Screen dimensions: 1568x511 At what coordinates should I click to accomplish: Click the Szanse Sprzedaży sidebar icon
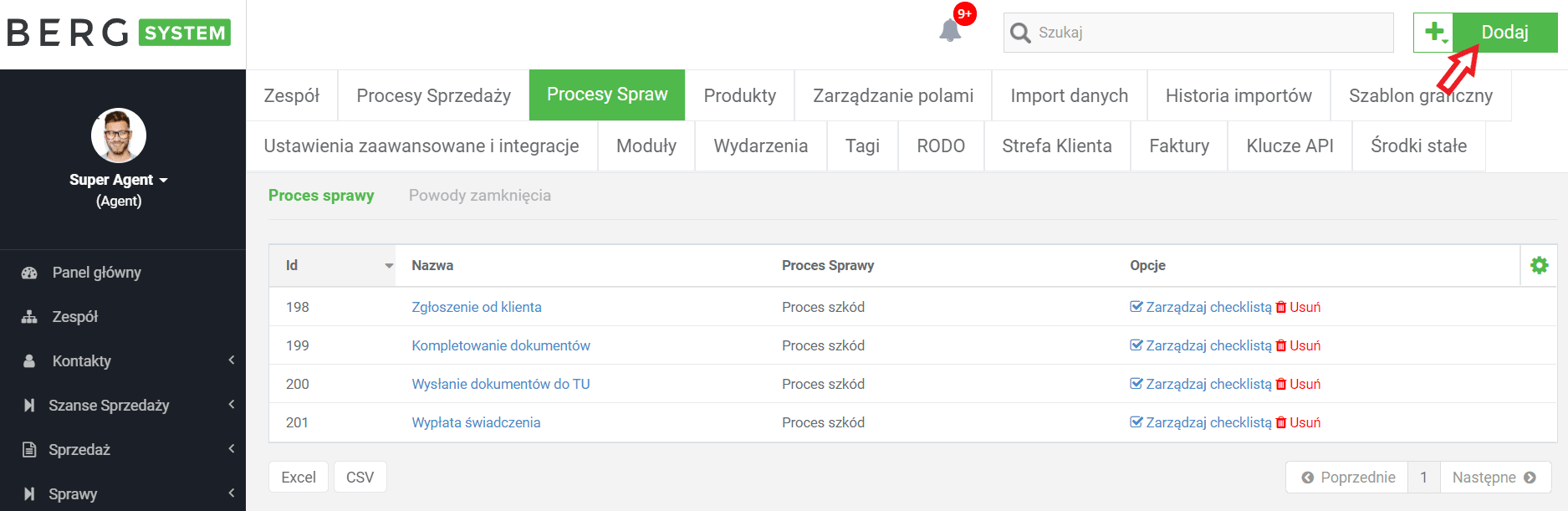coord(29,406)
